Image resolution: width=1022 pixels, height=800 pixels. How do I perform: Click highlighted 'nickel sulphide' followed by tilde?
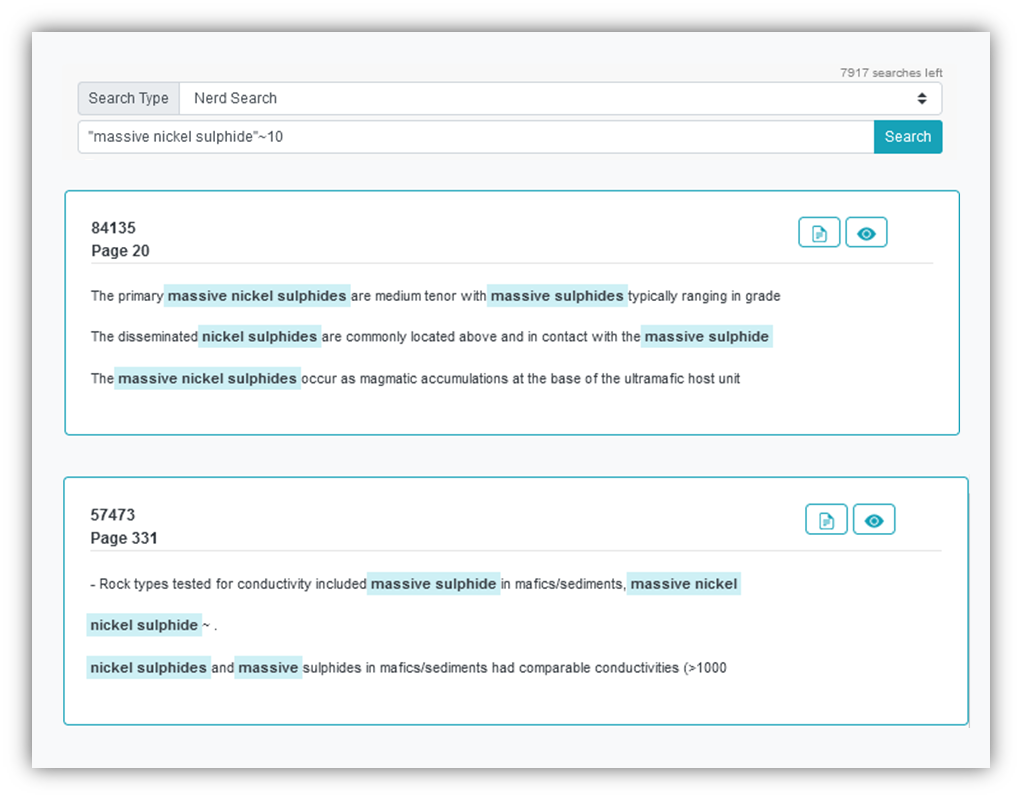pyautogui.click(x=144, y=625)
